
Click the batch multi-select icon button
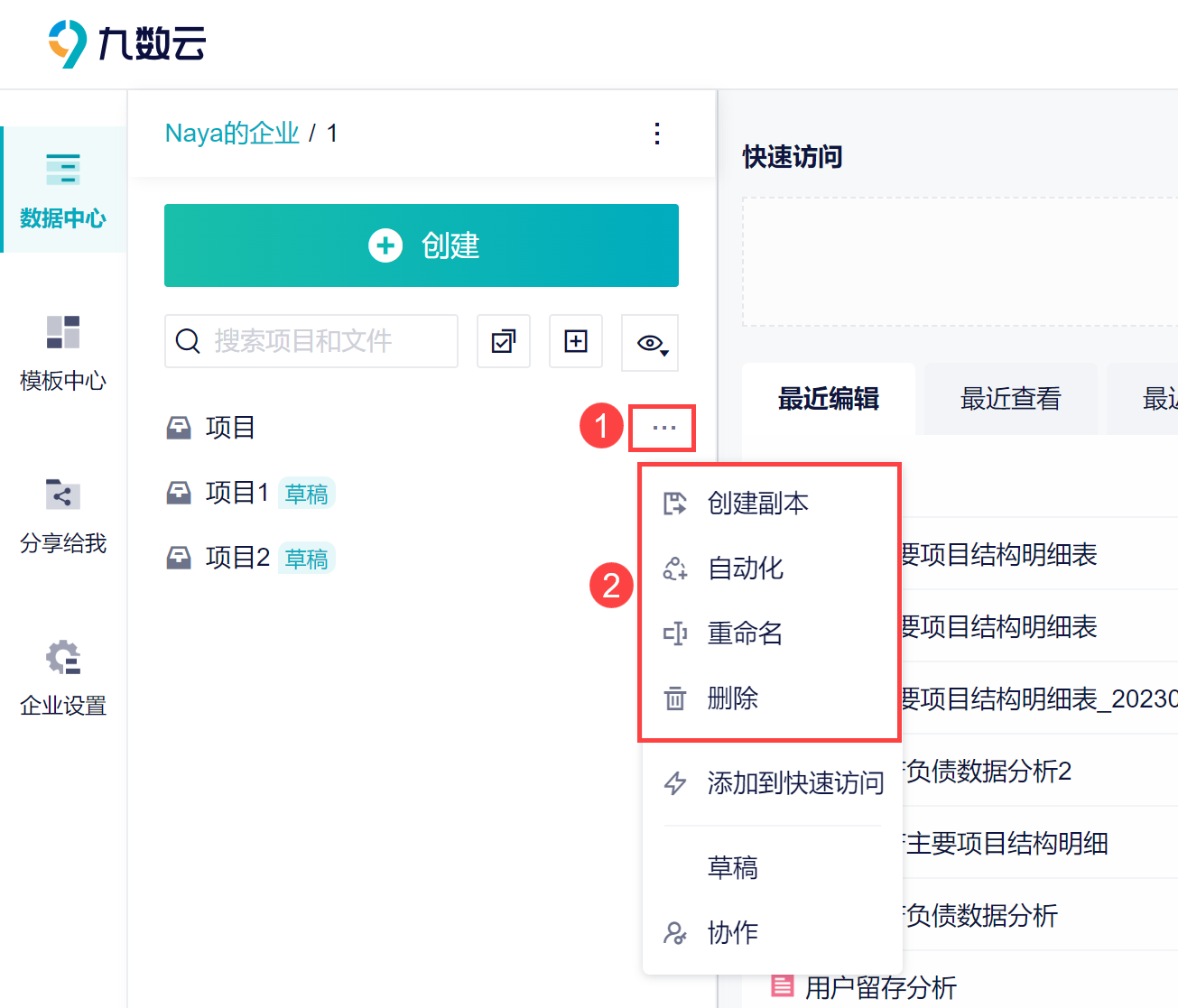point(504,341)
